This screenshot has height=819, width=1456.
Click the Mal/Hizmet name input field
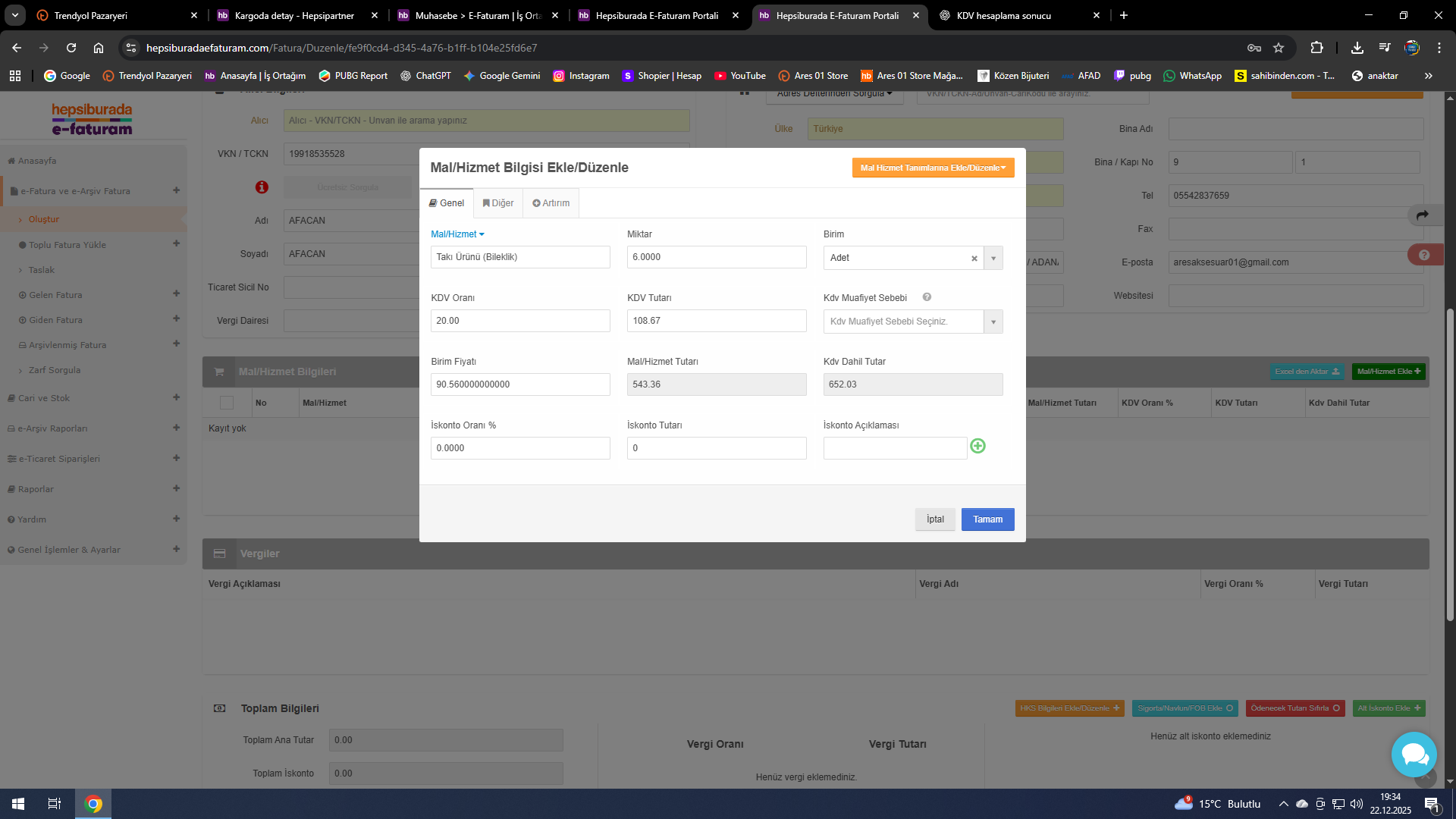tap(520, 257)
